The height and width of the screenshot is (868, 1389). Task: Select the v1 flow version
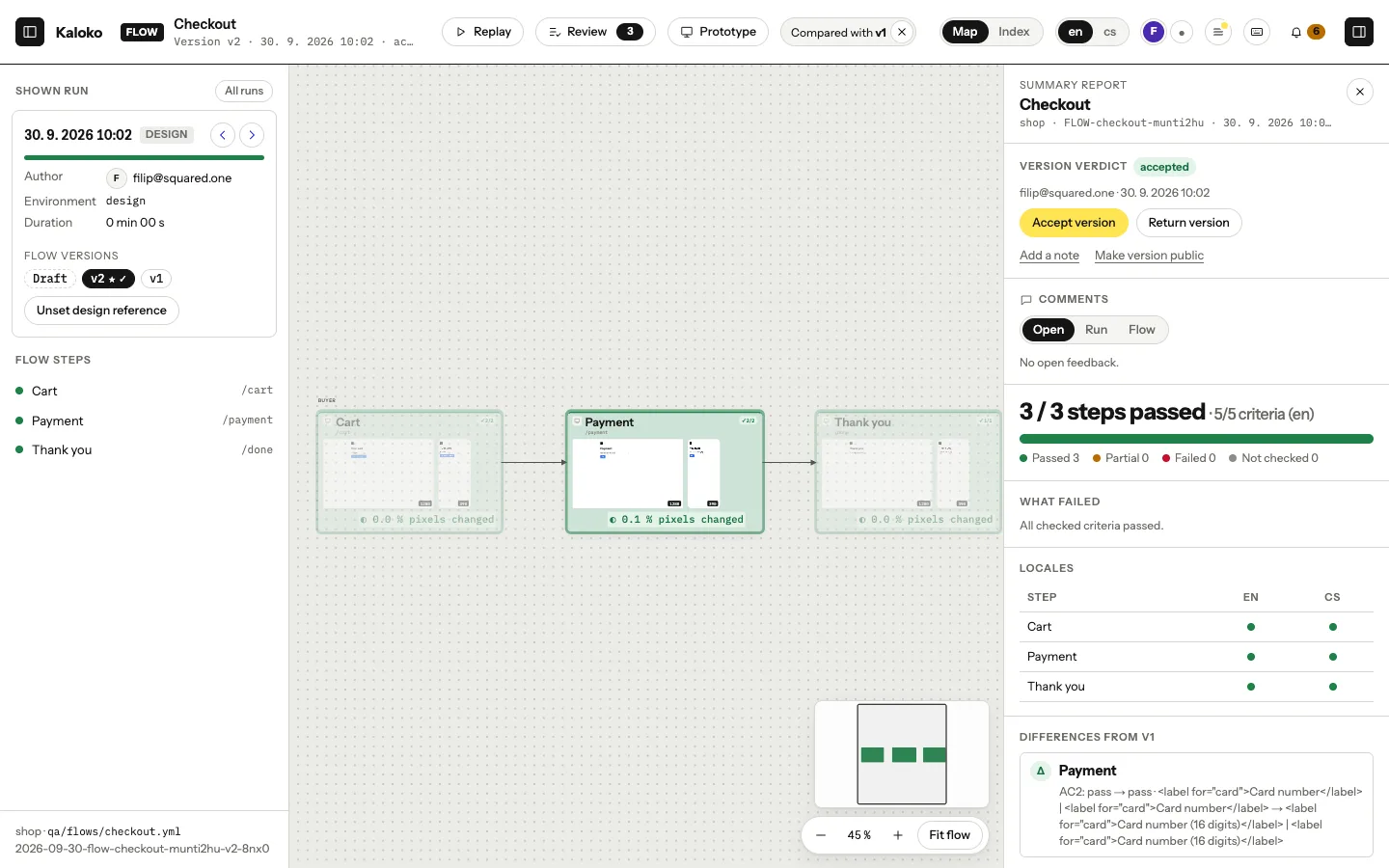(156, 279)
